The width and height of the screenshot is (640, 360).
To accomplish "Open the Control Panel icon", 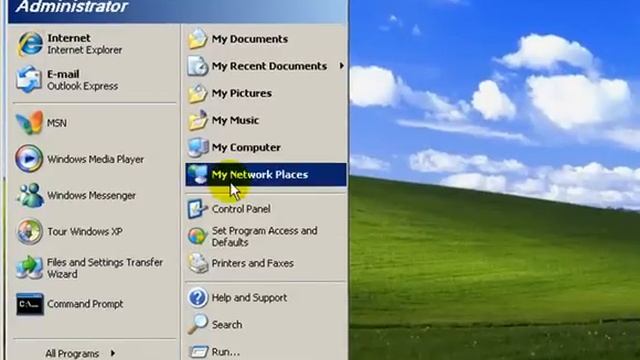I will [198, 209].
